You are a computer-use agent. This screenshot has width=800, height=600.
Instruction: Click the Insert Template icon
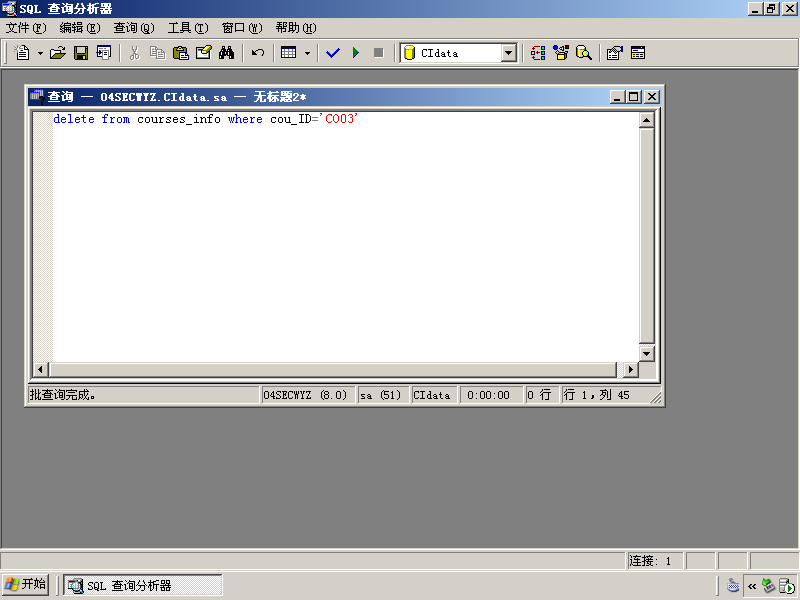click(104, 53)
